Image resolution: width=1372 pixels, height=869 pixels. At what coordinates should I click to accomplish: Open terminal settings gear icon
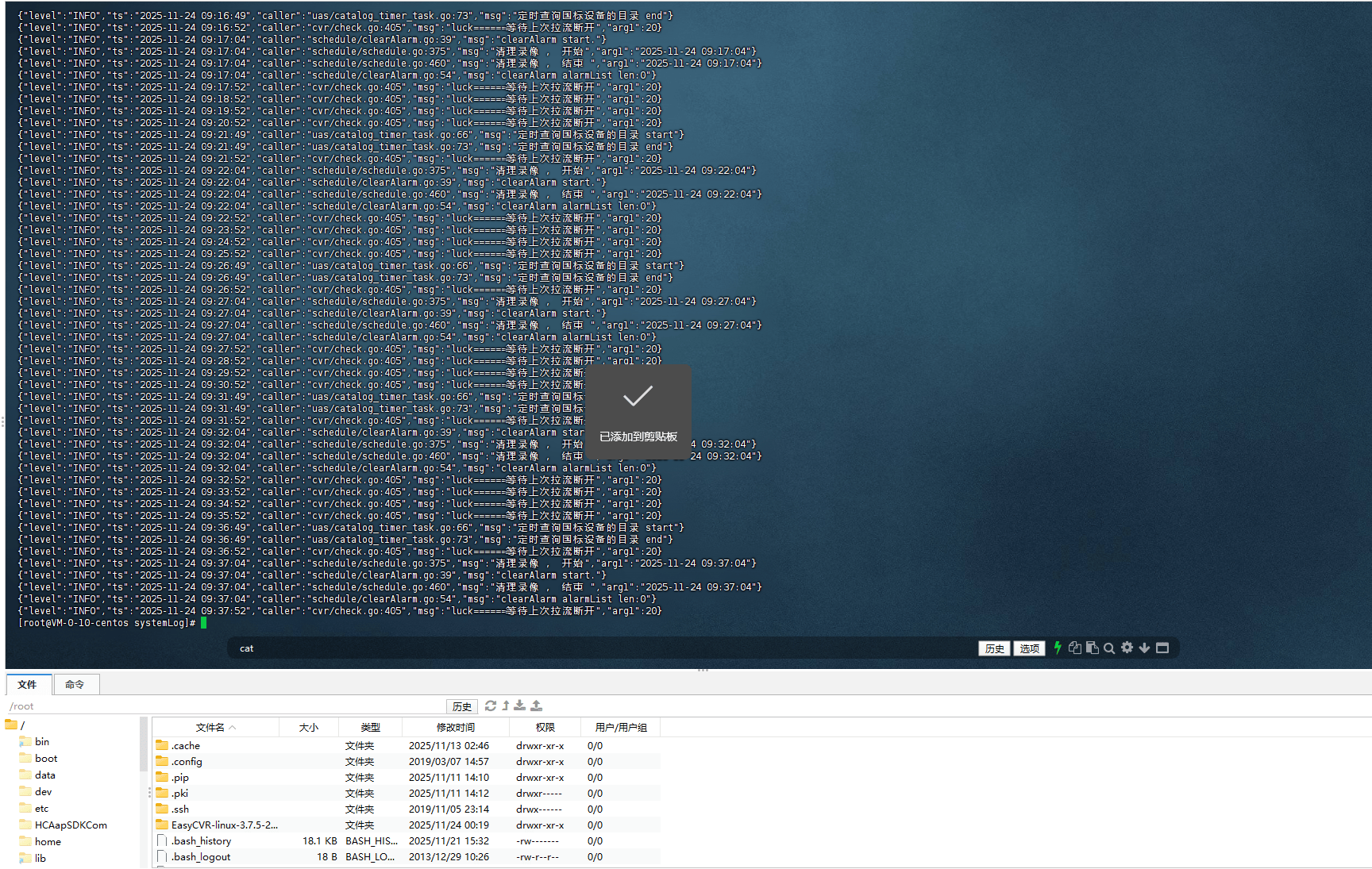[1127, 648]
